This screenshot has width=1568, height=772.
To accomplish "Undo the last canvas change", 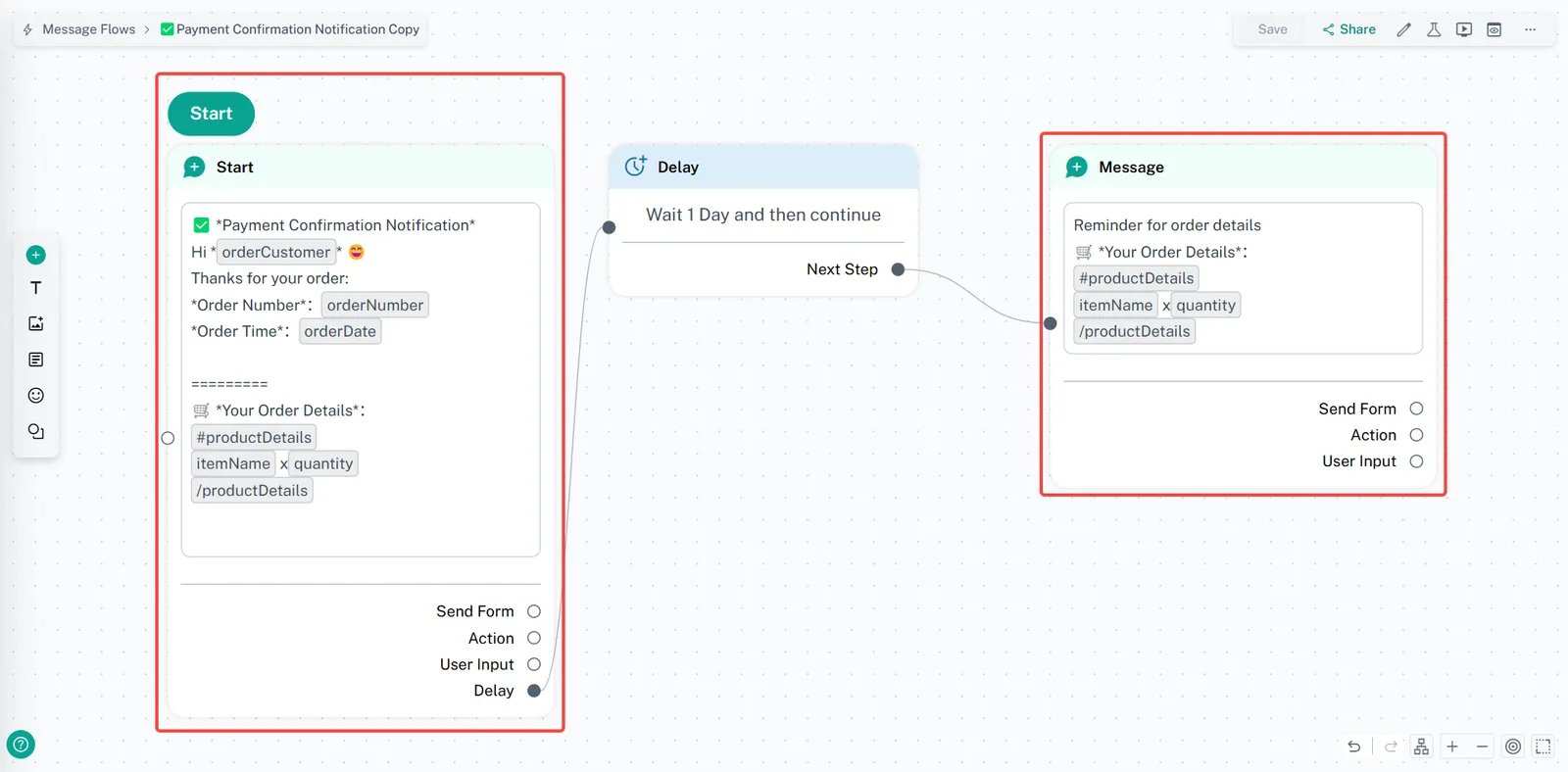I will (1354, 747).
